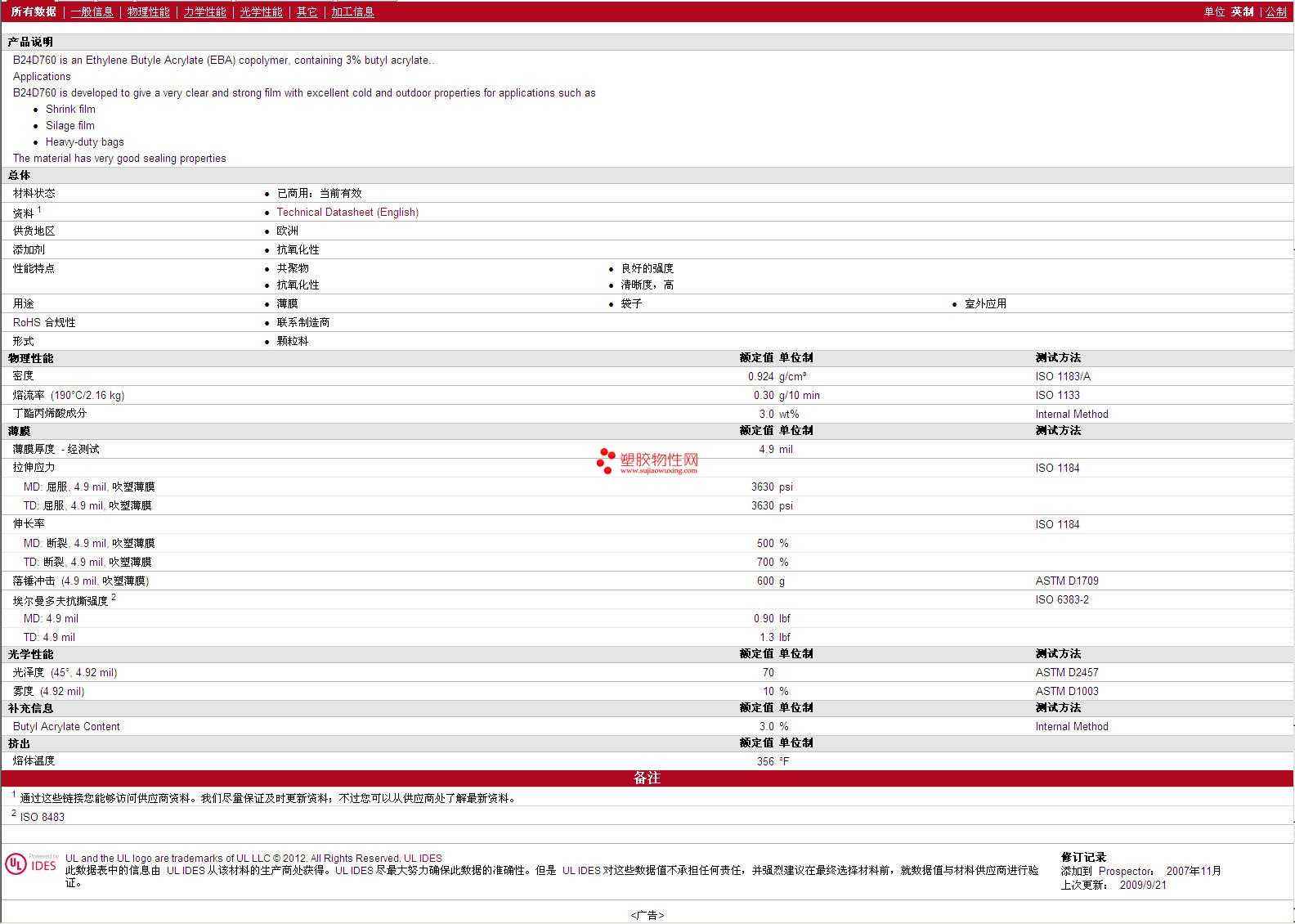This screenshot has width=1295, height=924.
Task: Open the 加工信息 tab
Action: point(352,11)
